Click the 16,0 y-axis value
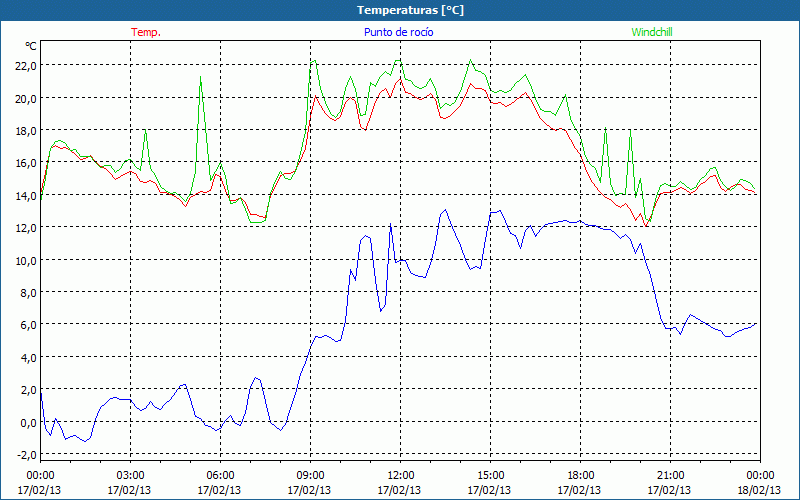 (x=26, y=163)
